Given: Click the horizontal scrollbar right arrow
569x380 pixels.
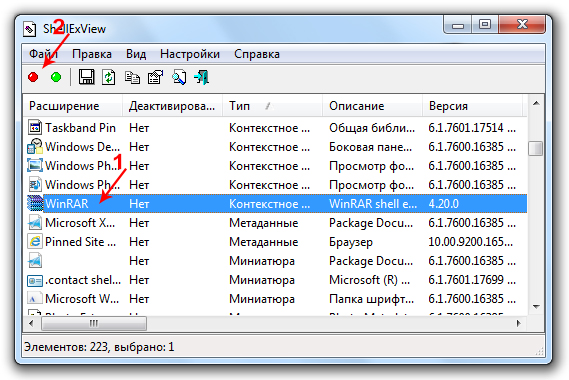Looking at the screenshot, I should click(519, 323).
